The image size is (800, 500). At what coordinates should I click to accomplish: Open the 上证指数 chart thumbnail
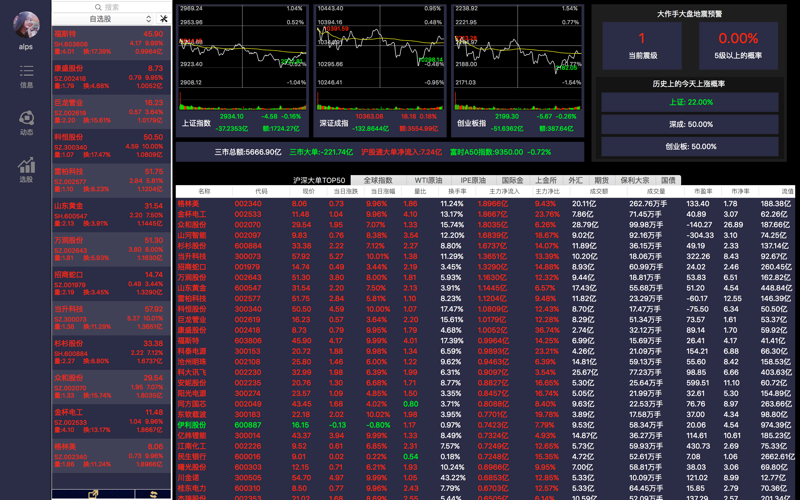[x=242, y=71]
